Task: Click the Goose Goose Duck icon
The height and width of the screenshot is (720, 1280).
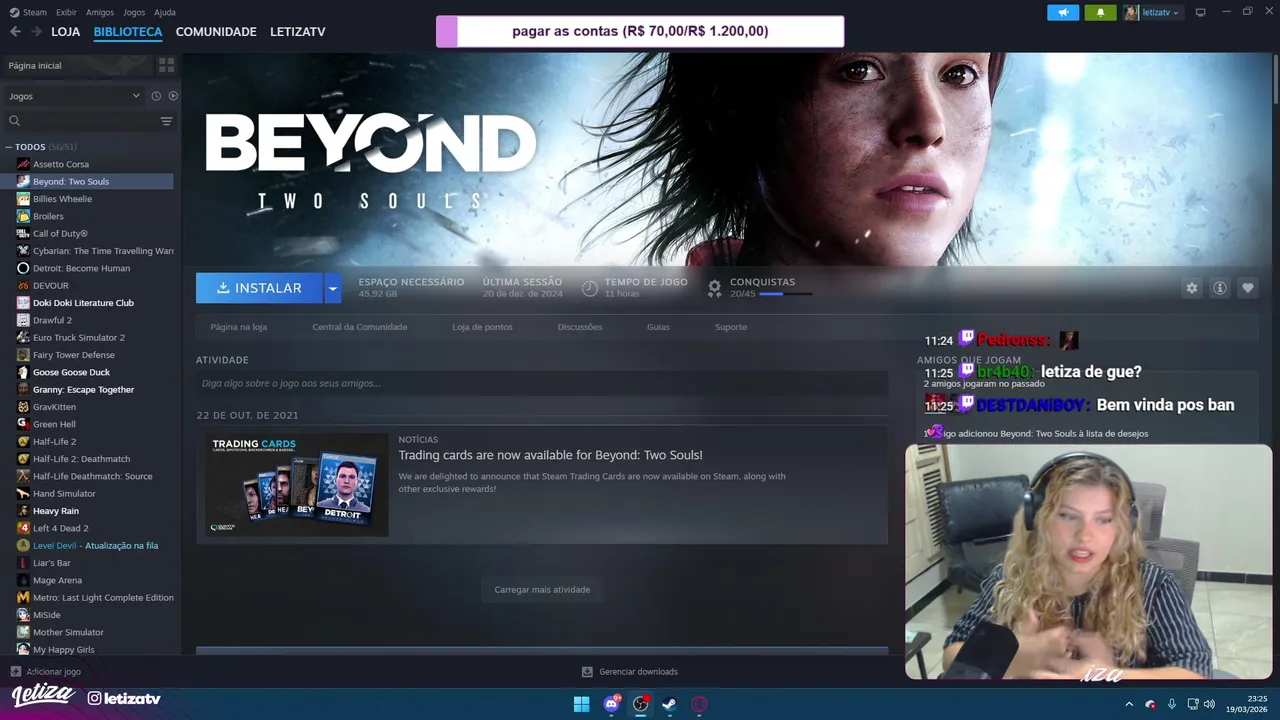Action: click(23, 372)
